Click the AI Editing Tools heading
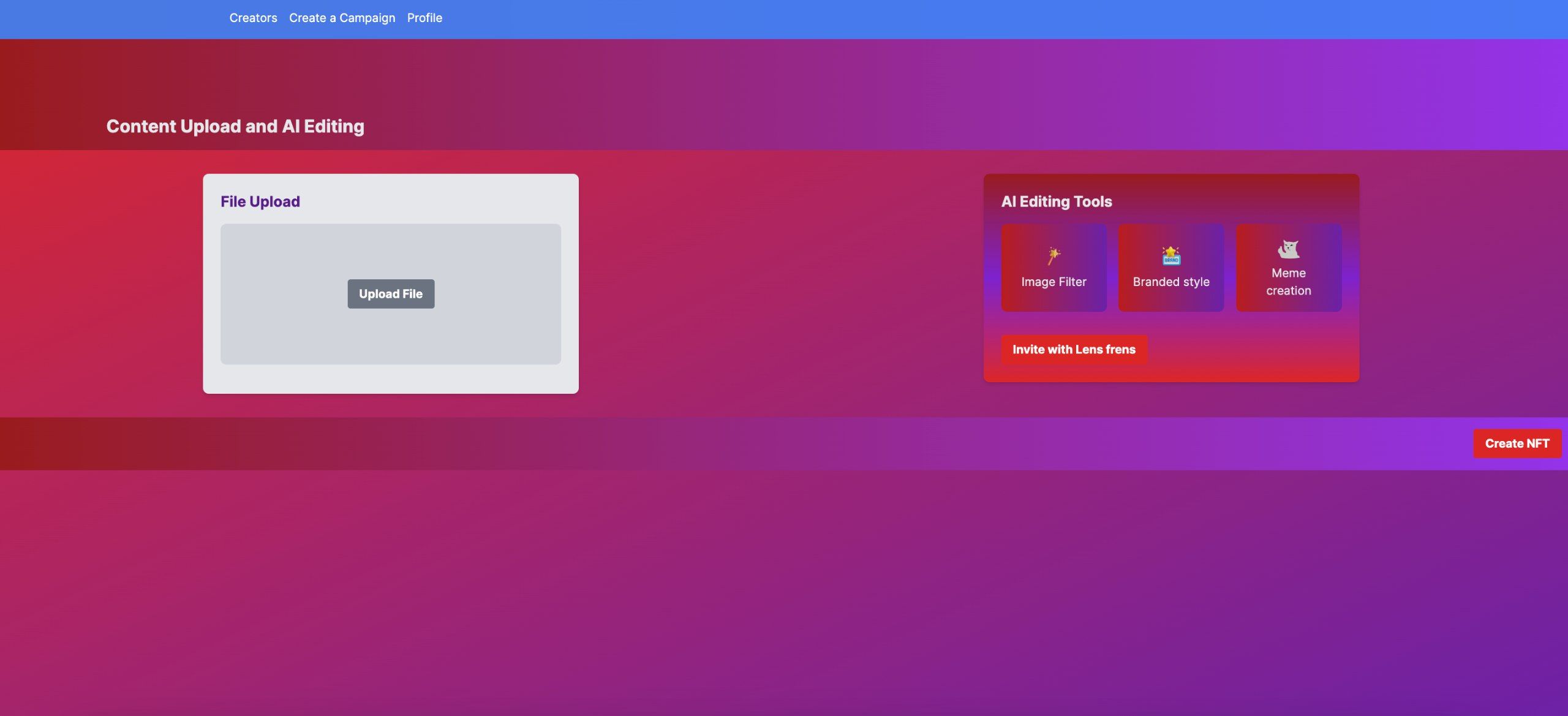The width and height of the screenshot is (1568, 716). pos(1057,202)
